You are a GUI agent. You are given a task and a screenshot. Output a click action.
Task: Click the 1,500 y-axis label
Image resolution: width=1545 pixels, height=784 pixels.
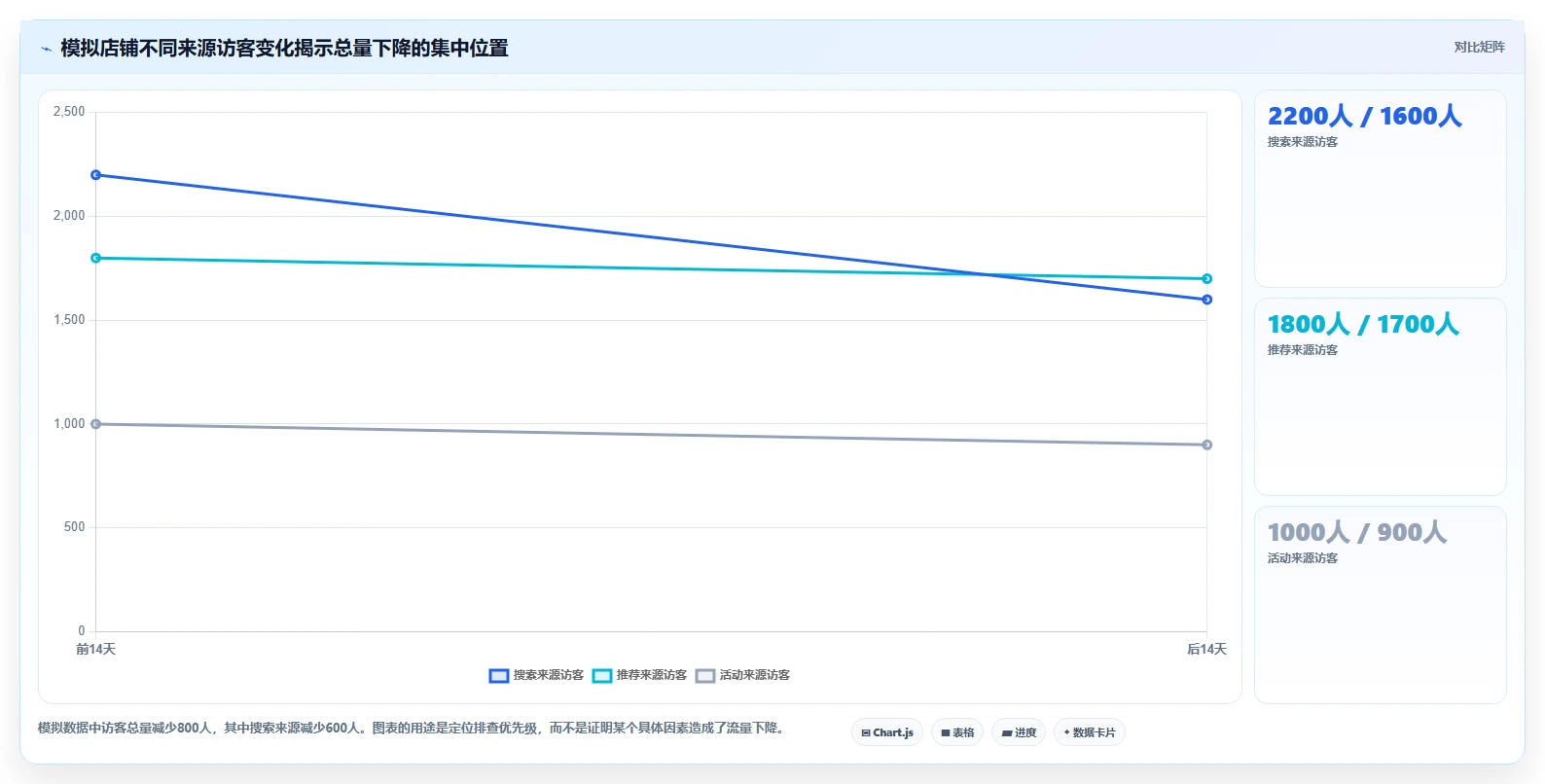pos(69,320)
